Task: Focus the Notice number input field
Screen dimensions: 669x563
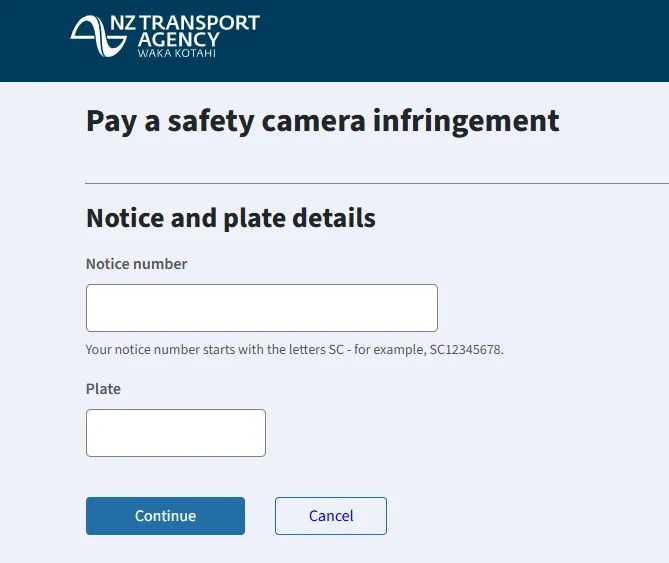Action: (262, 308)
